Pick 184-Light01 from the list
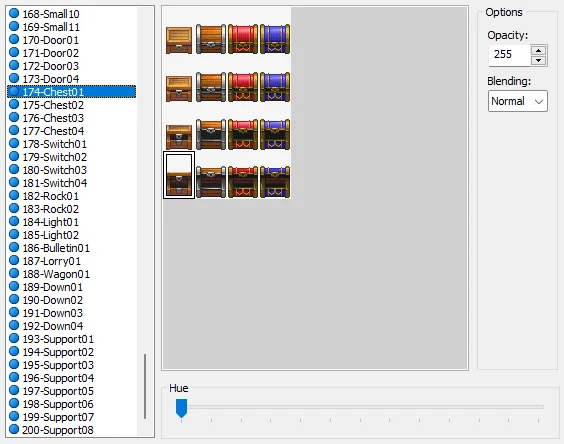The width and height of the screenshot is (564, 444). click(72, 222)
